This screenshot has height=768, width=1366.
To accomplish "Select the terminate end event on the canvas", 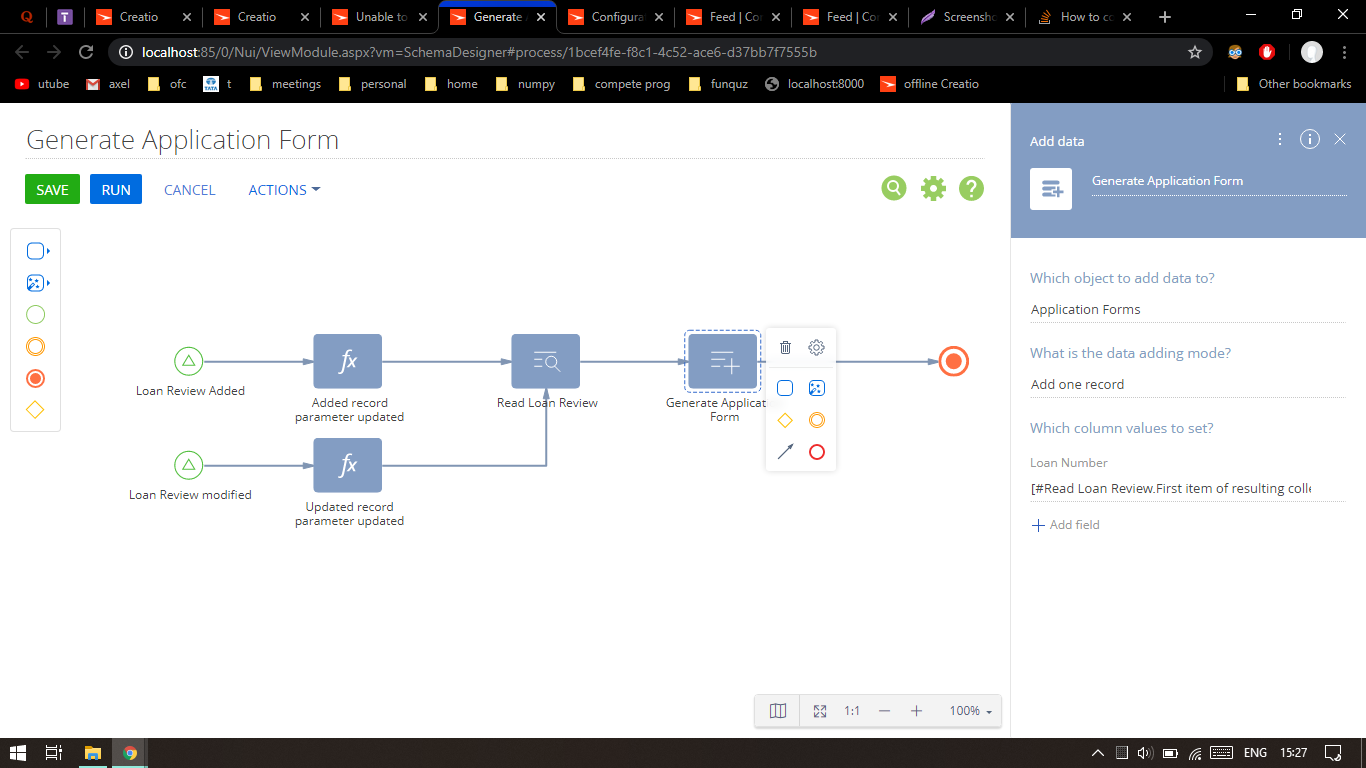I will (x=954, y=361).
